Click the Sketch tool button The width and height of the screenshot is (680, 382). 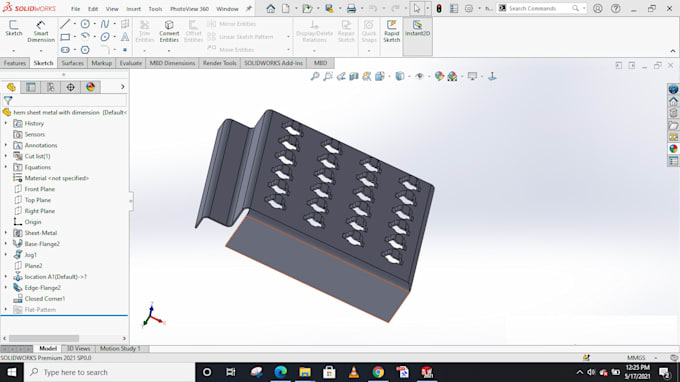click(x=13, y=28)
